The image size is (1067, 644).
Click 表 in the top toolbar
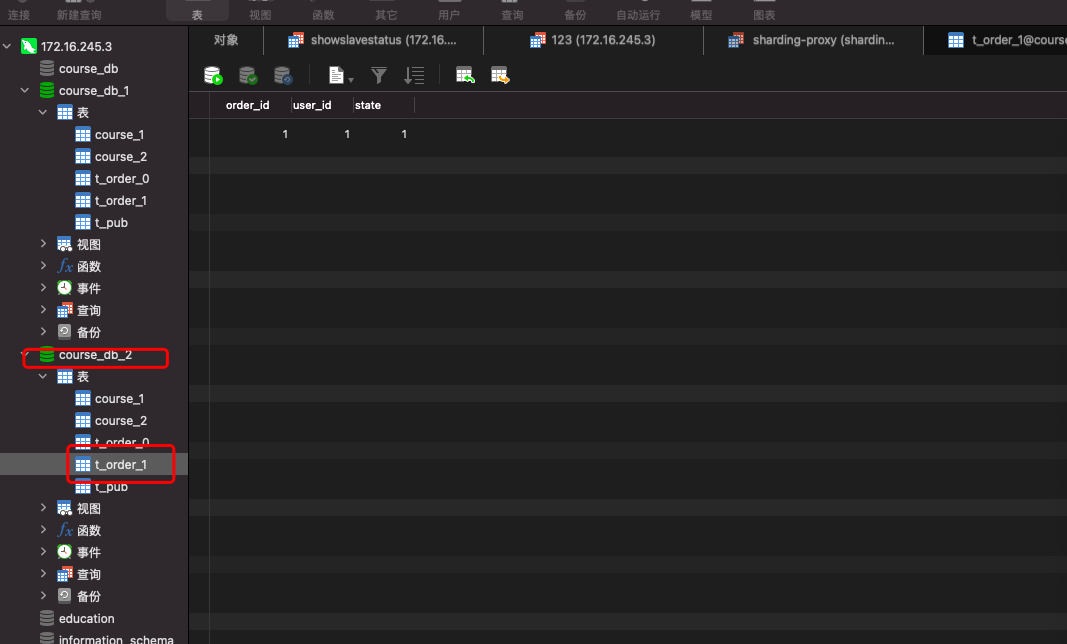(x=197, y=15)
